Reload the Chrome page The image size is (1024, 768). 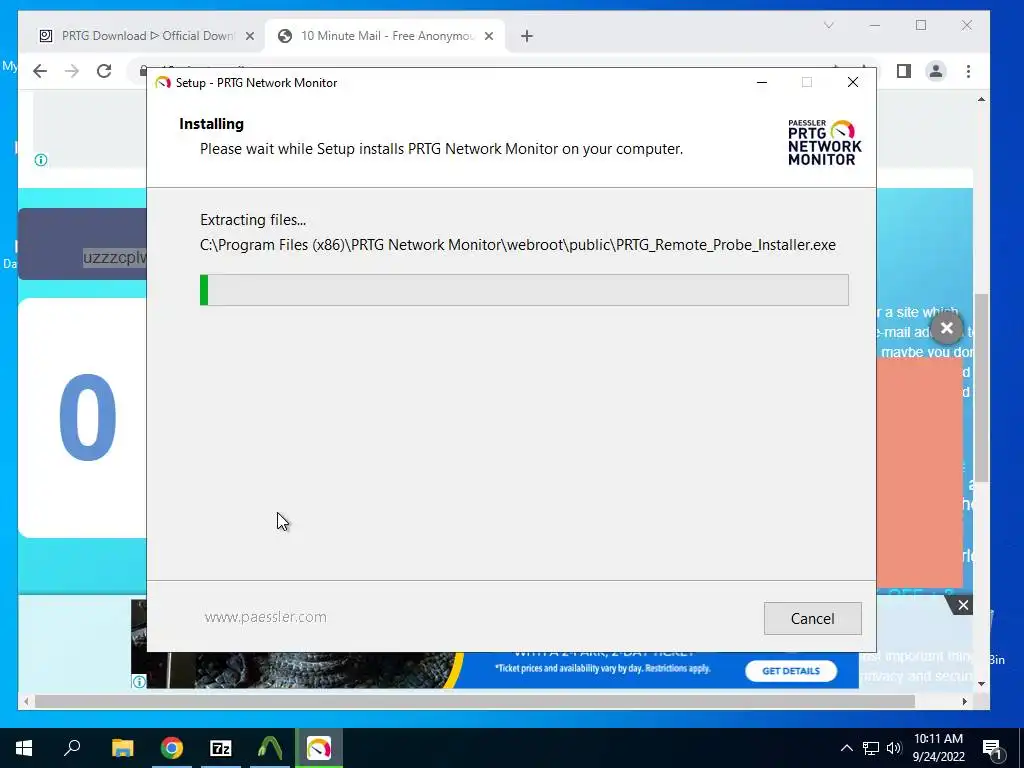click(104, 71)
